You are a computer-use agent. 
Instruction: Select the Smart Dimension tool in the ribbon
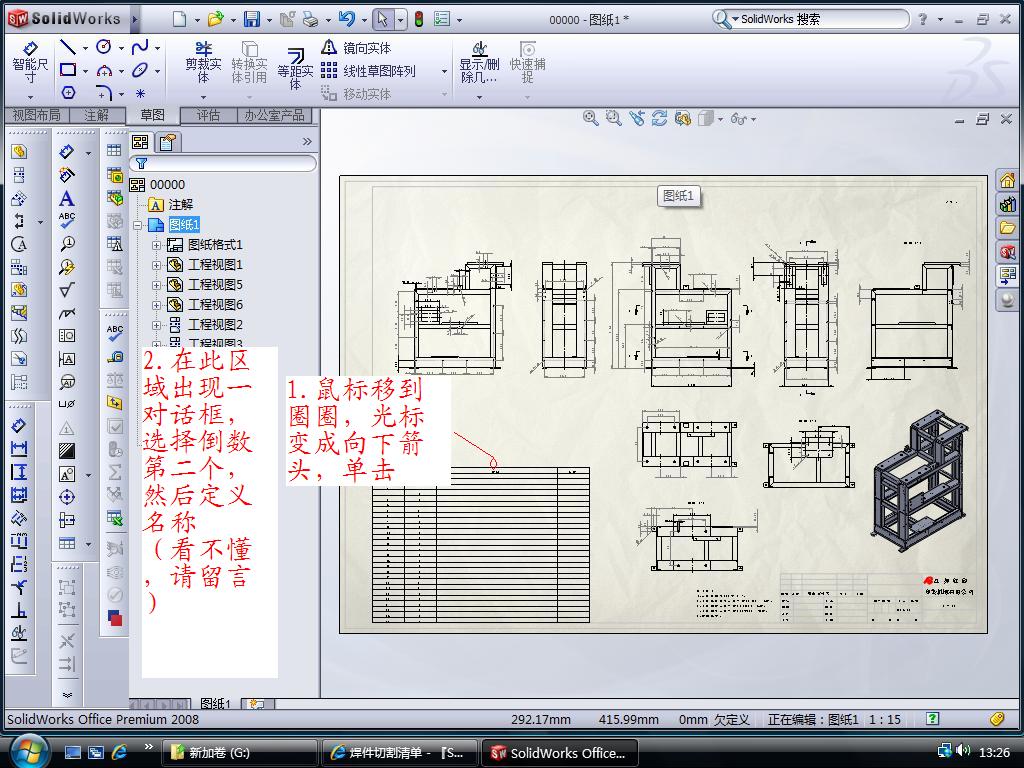(x=30, y=63)
